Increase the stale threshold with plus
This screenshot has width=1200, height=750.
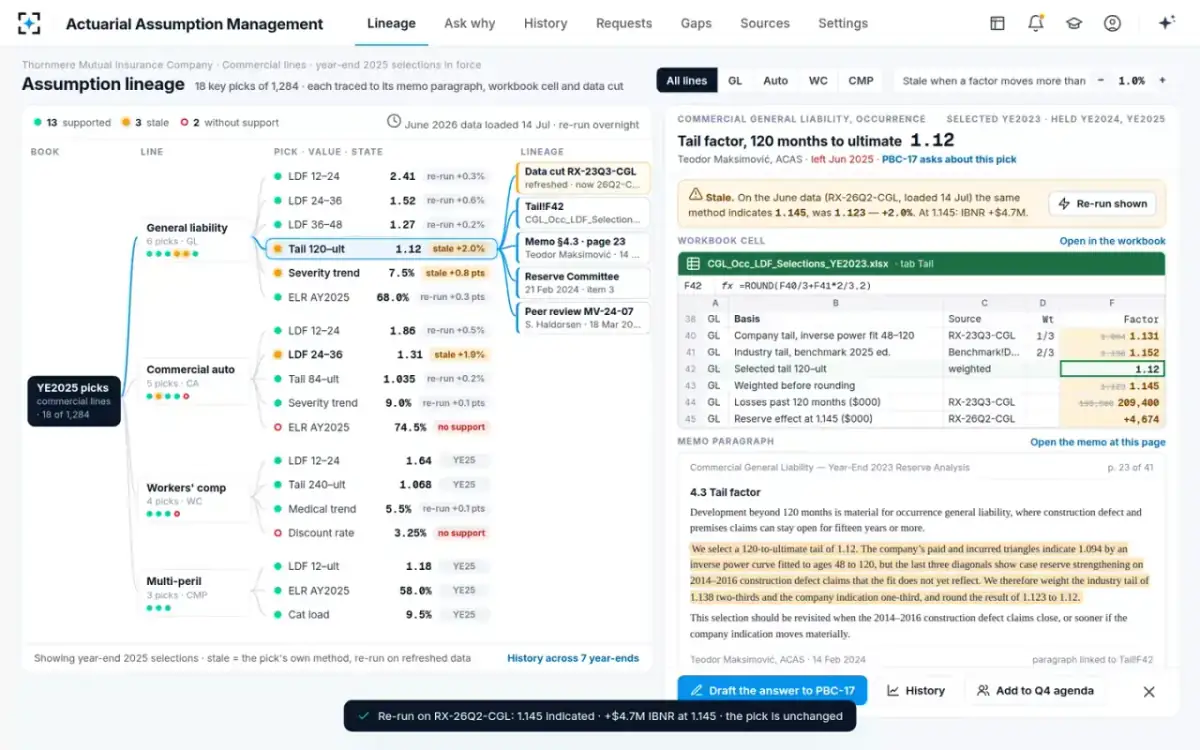(1162, 81)
